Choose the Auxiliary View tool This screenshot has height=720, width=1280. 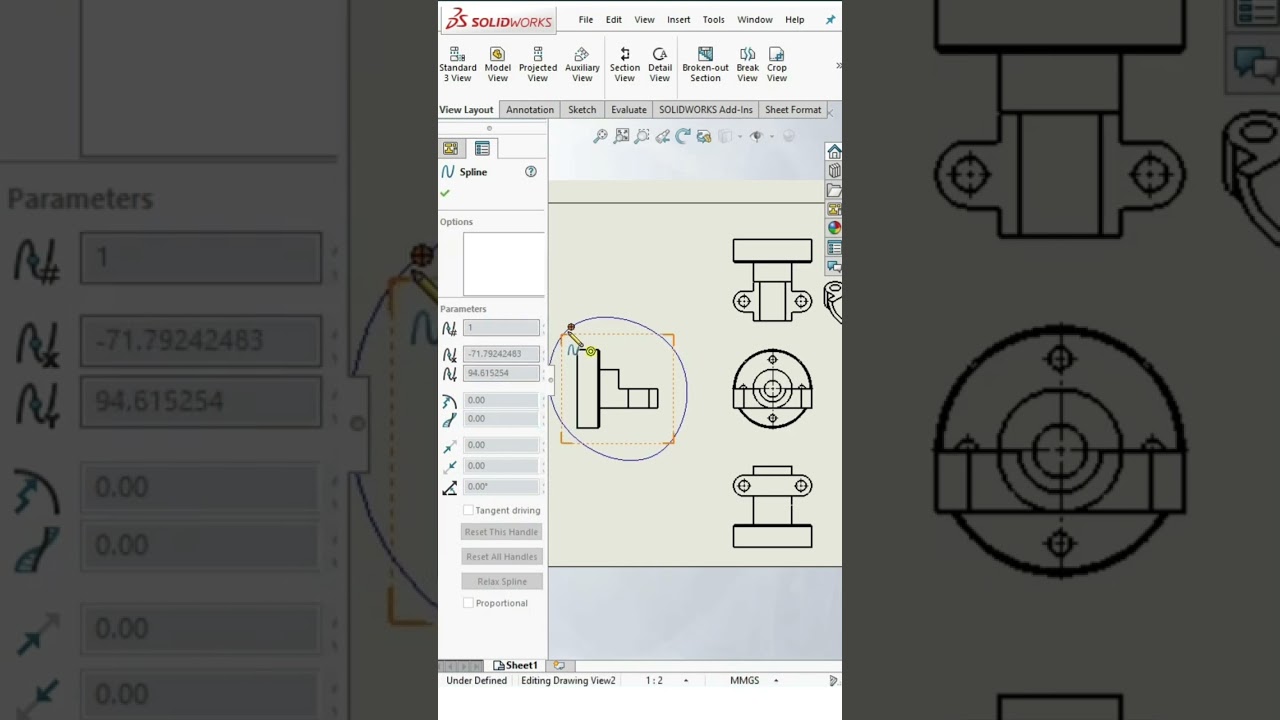pos(582,64)
